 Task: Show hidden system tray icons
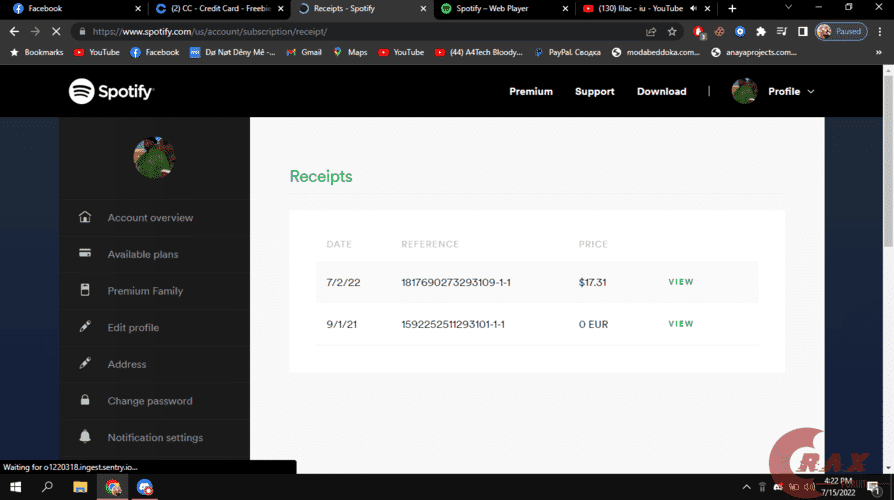(746, 487)
